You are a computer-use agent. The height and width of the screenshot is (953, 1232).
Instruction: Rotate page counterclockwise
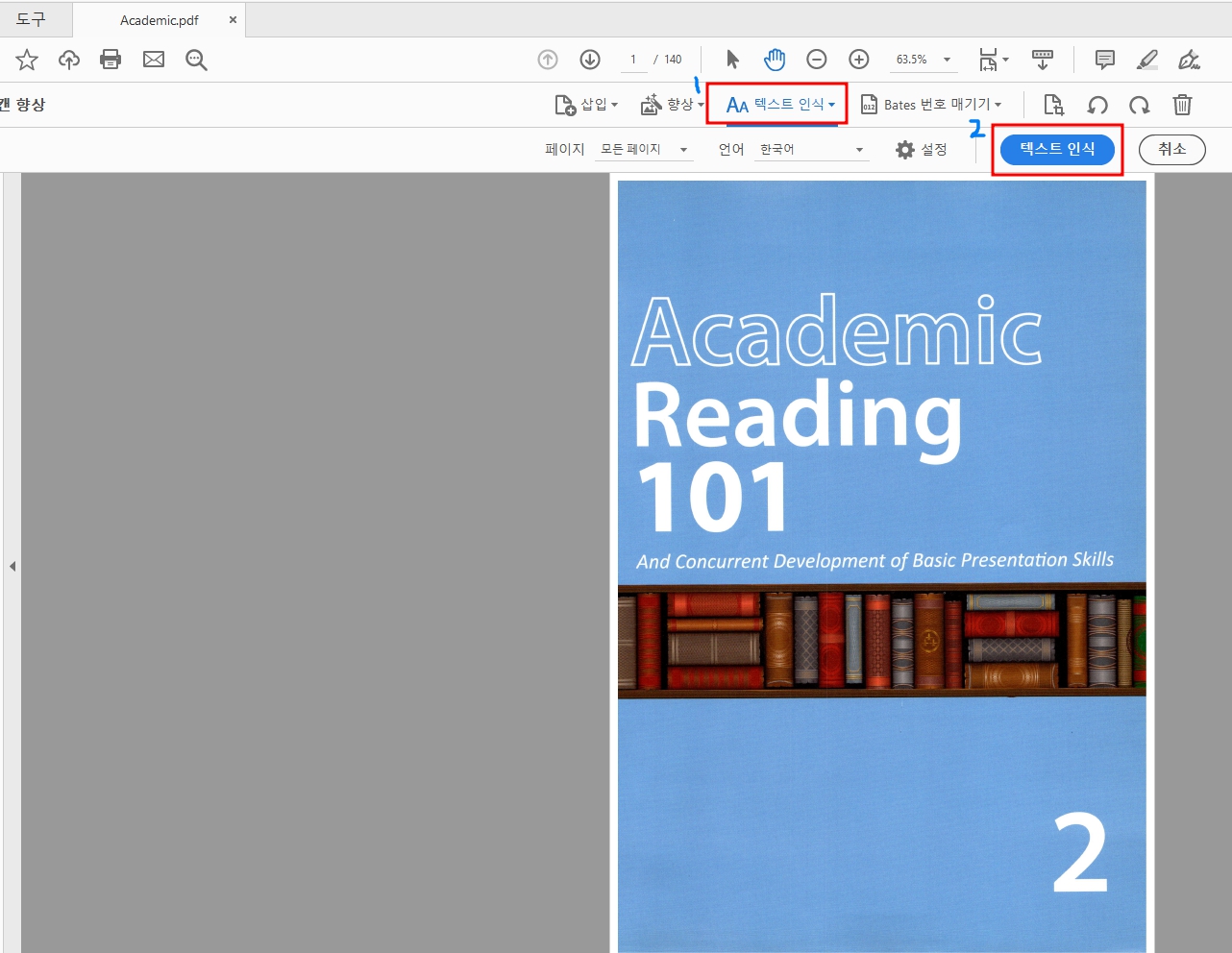click(x=1097, y=105)
